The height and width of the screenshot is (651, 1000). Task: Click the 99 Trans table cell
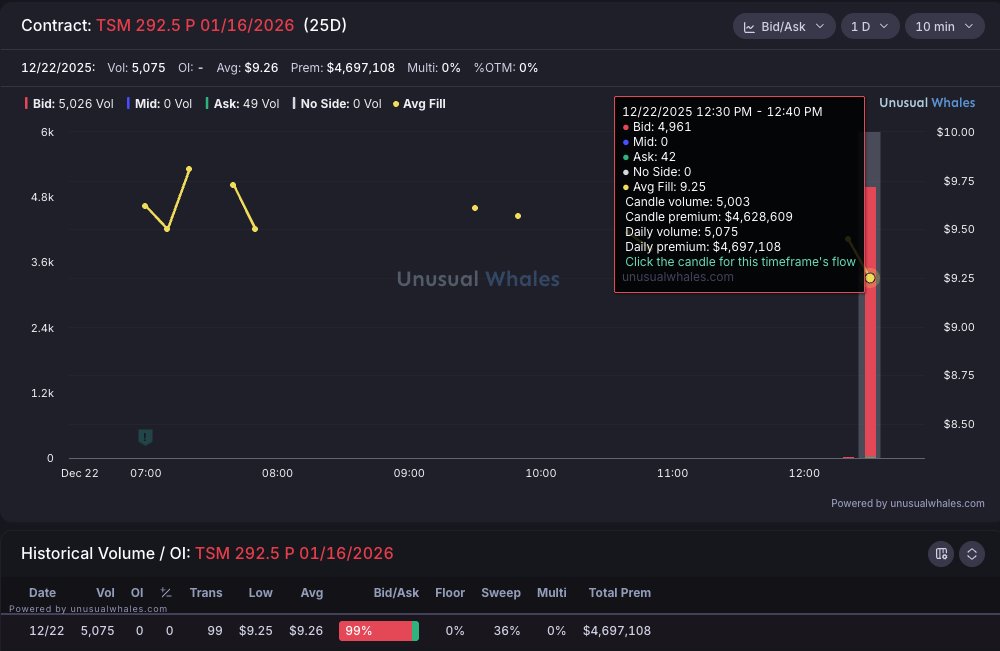tap(215, 631)
